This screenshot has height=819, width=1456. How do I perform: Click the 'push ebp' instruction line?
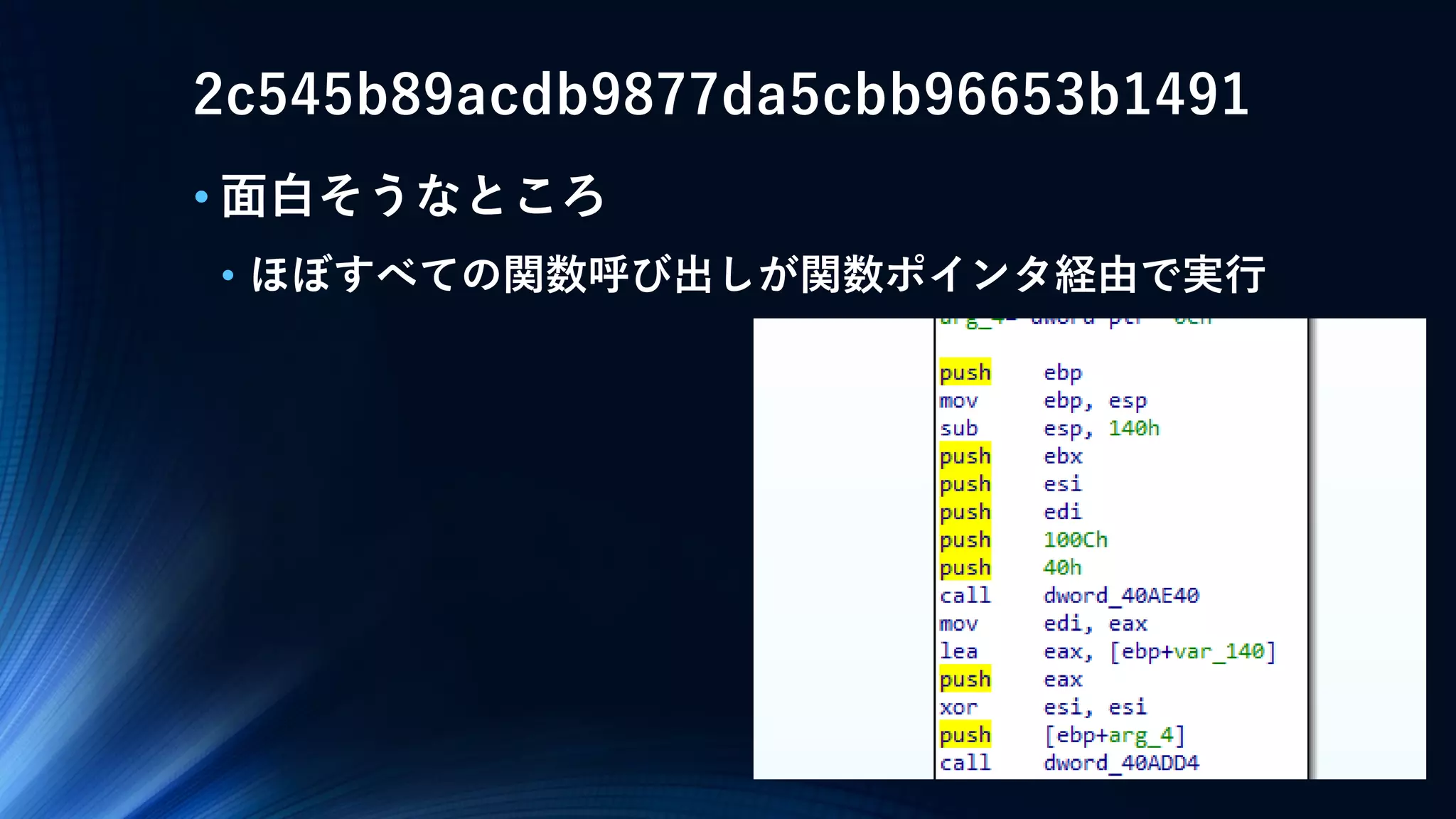tap(1010, 373)
